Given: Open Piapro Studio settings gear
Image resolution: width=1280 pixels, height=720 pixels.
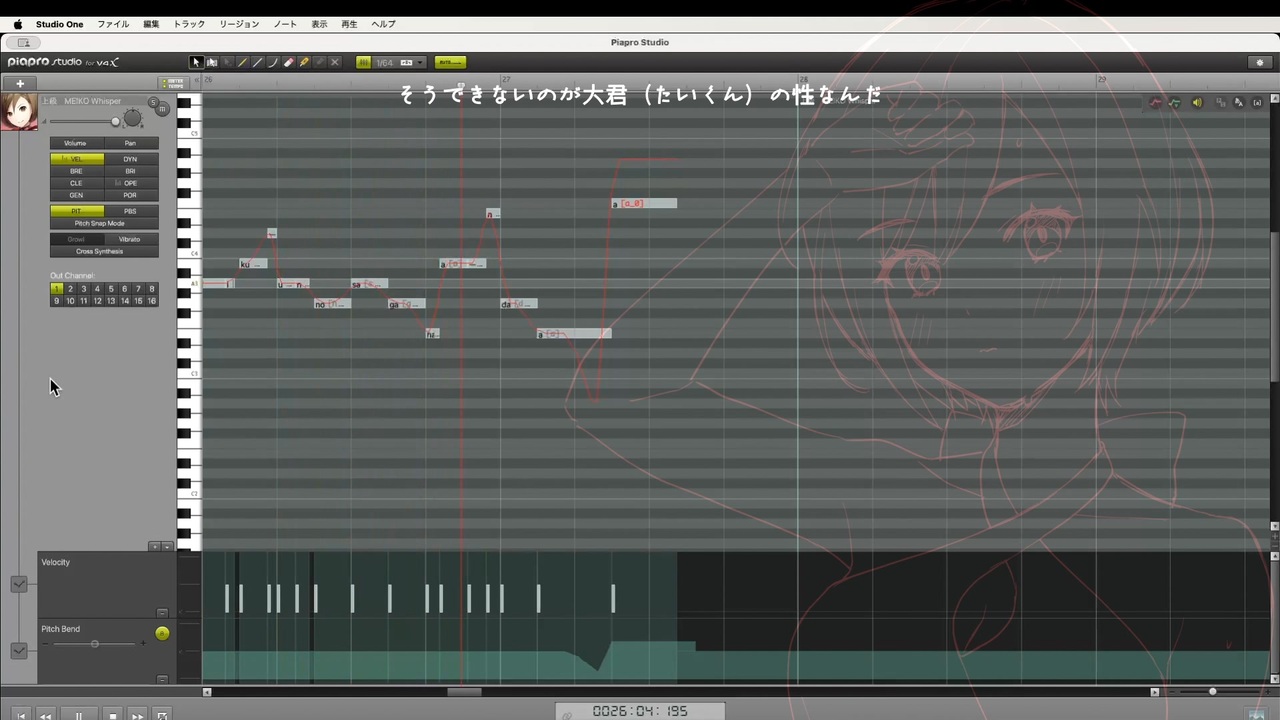Looking at the screenshot, I should tap(1259, 62).
